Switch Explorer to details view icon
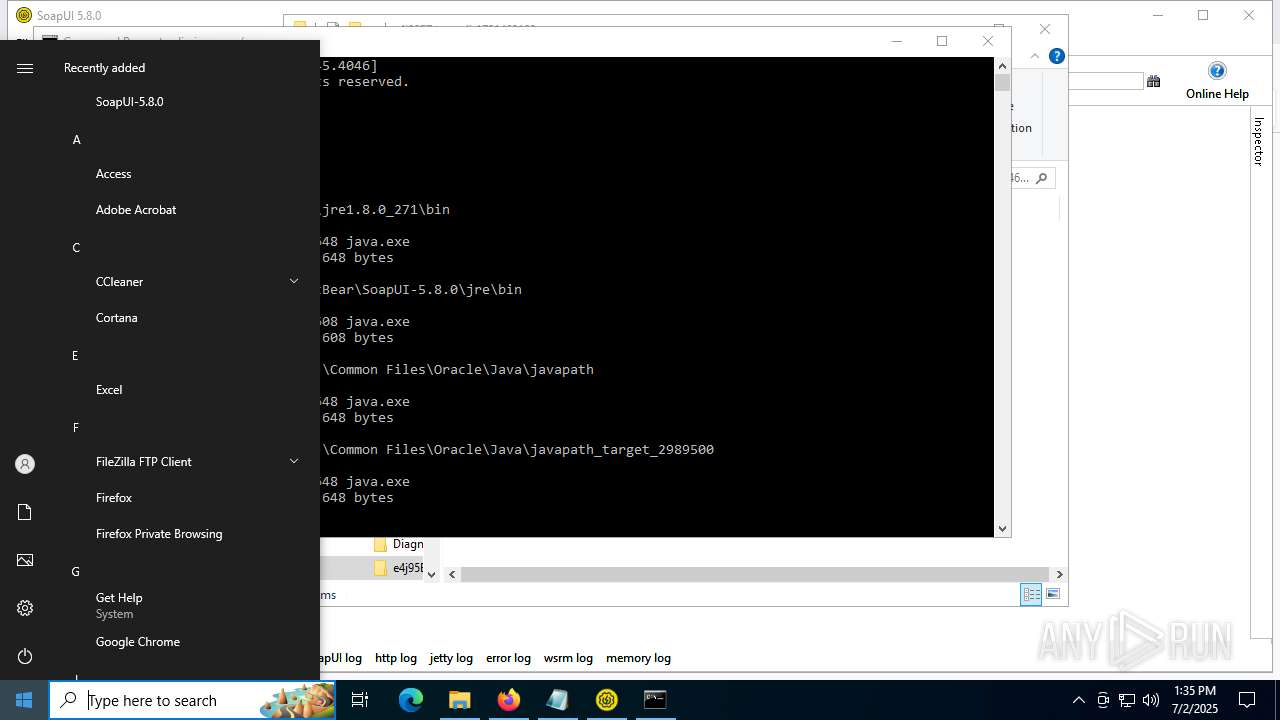The height and width of the screenshot is (720, 1280). tap(1031, 594)
